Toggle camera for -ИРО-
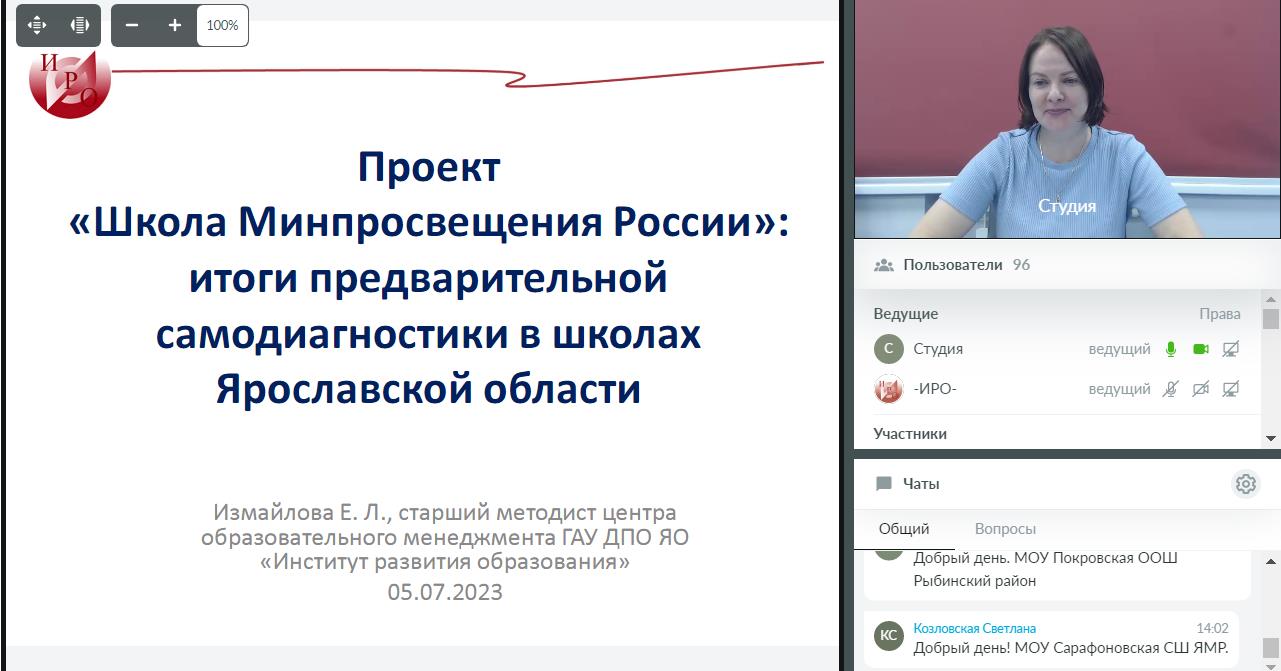 point(1201,389)
